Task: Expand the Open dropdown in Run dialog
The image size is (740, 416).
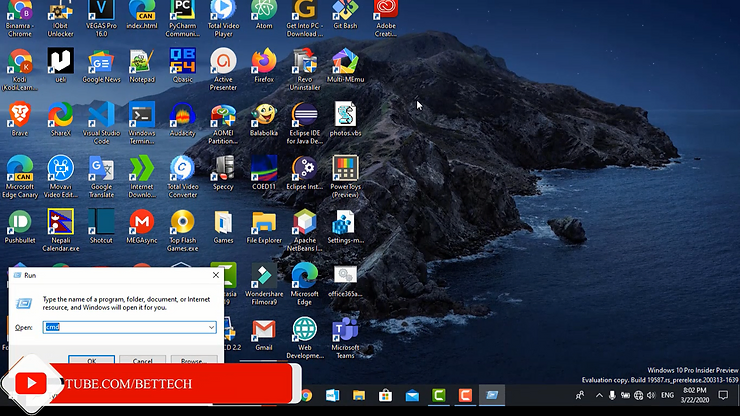Action: [x=211, y=327]
